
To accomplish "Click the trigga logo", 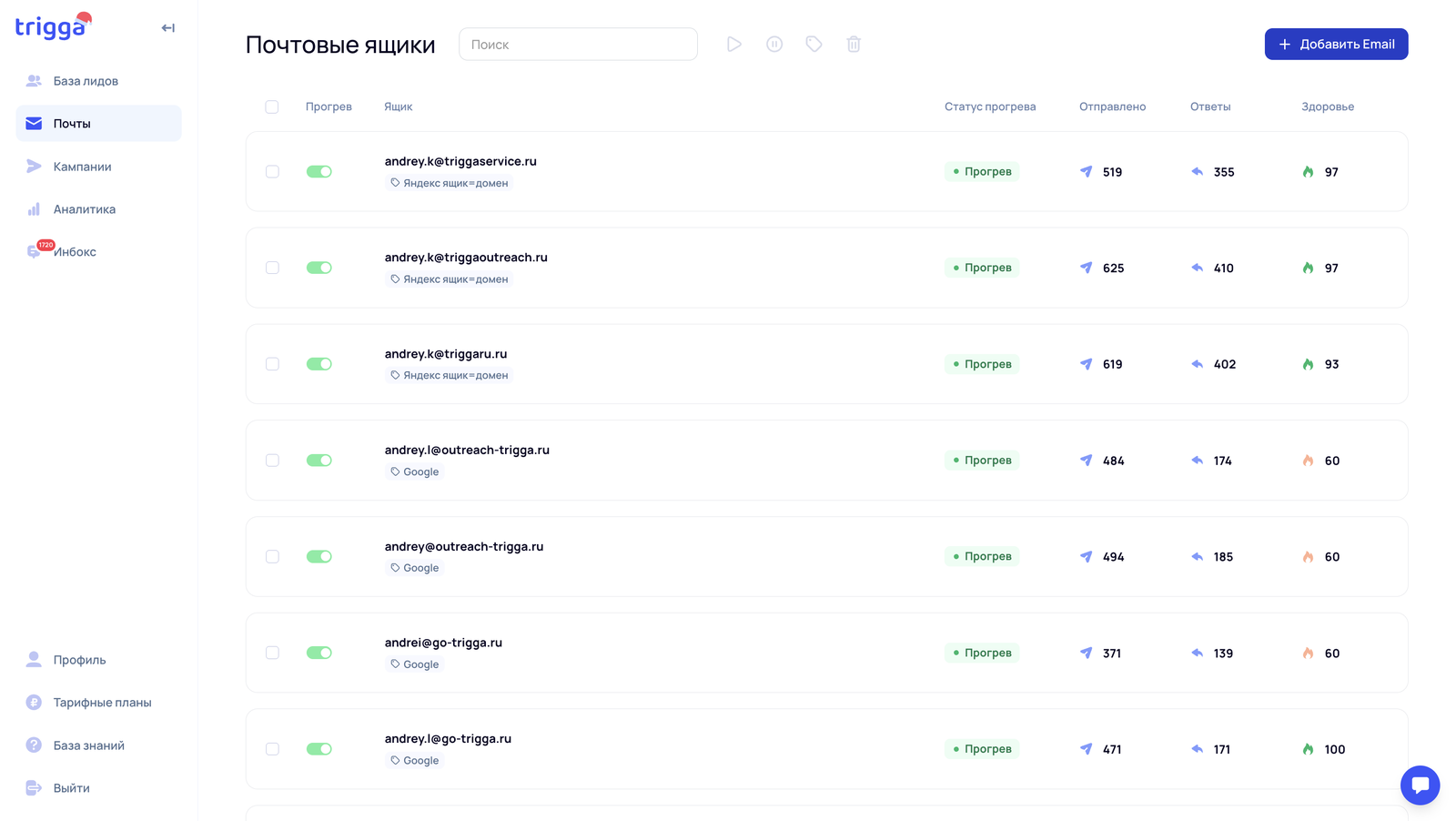I will pyautogui.click(x=52, y=27).
